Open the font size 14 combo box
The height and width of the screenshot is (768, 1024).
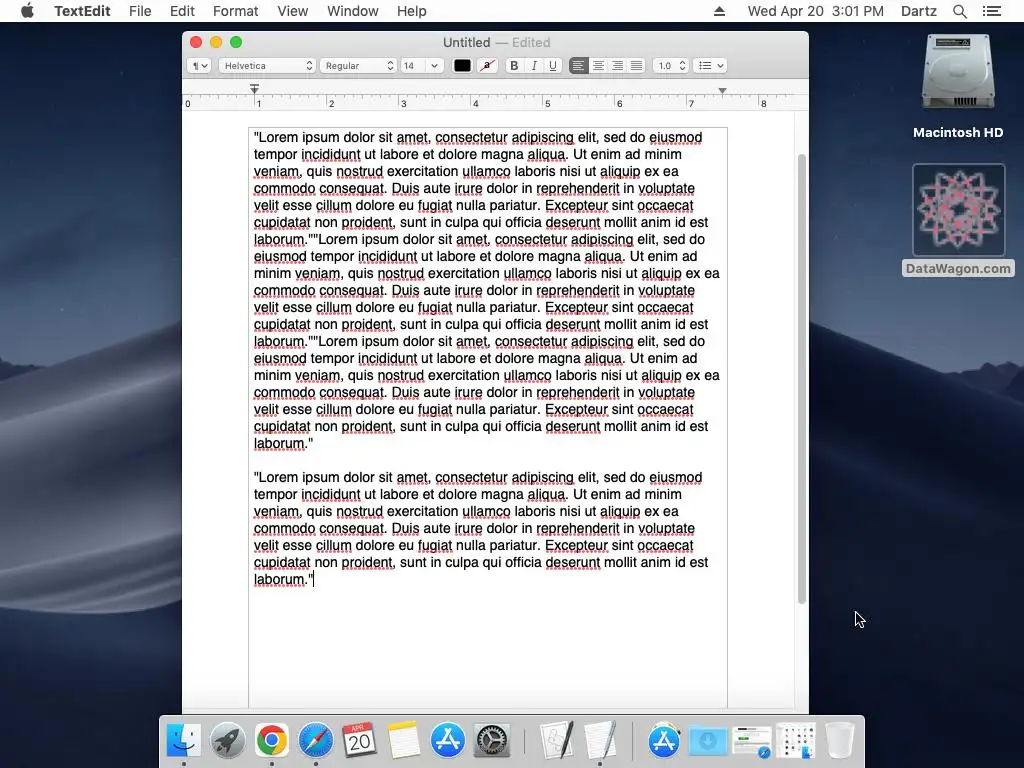point(421,65)
